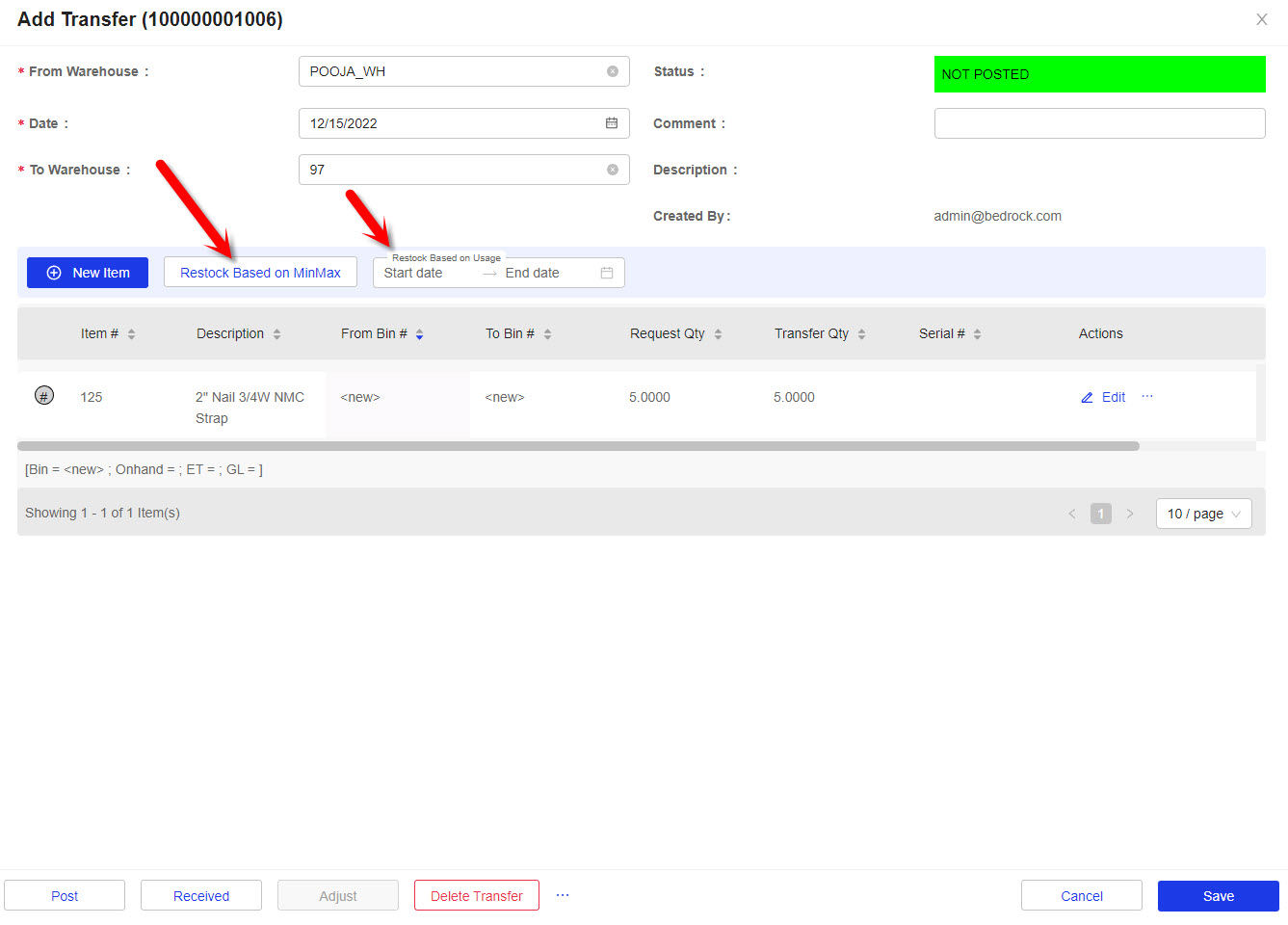The height and width of the screenshot is (925, 1288).
Task: Cancel the transfer dialog
Action: 1082,895
